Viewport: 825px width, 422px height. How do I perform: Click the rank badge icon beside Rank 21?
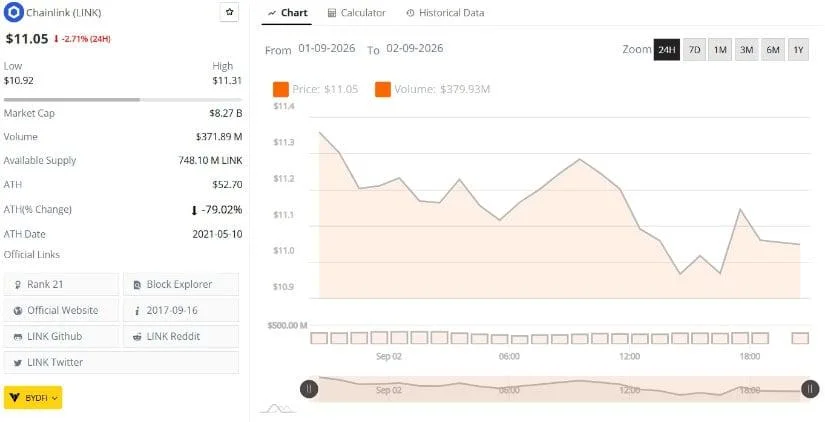(18, 285)
